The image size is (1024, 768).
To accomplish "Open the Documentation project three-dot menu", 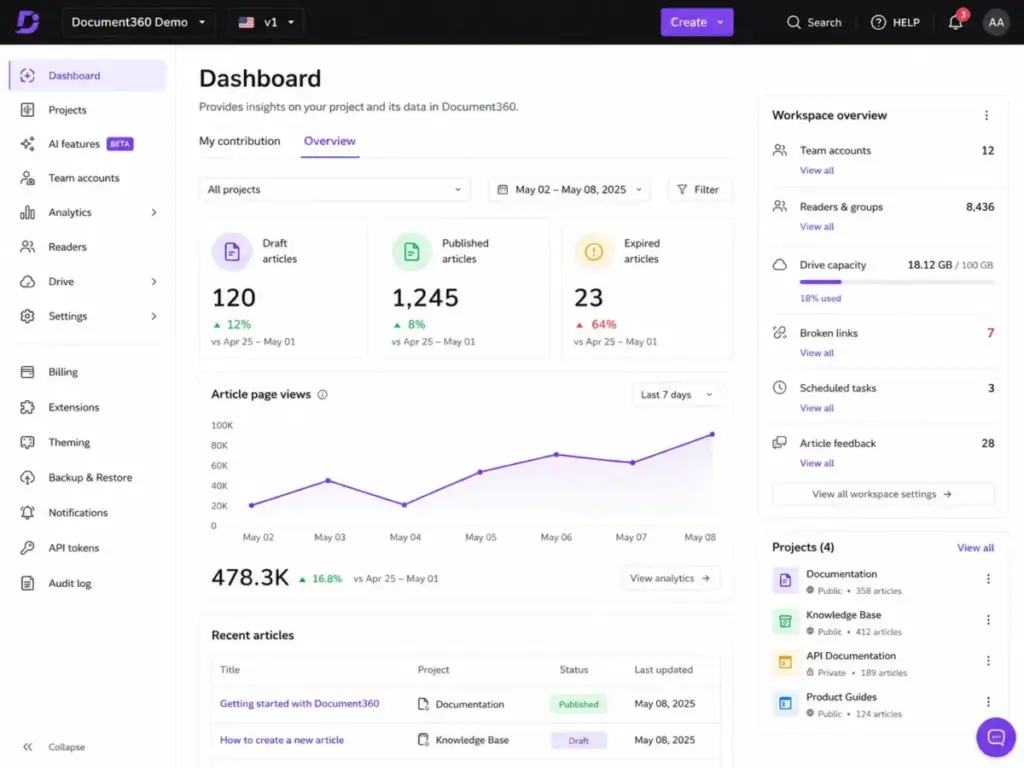I will [987, 579].
